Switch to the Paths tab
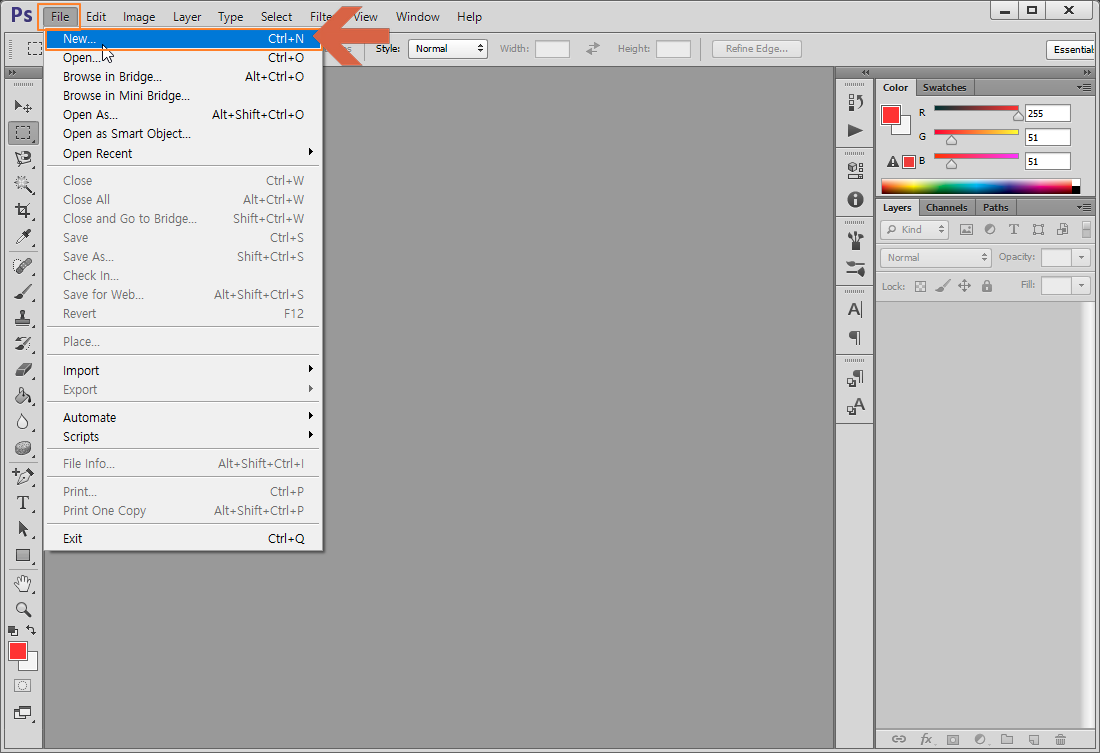 point(995,208)
